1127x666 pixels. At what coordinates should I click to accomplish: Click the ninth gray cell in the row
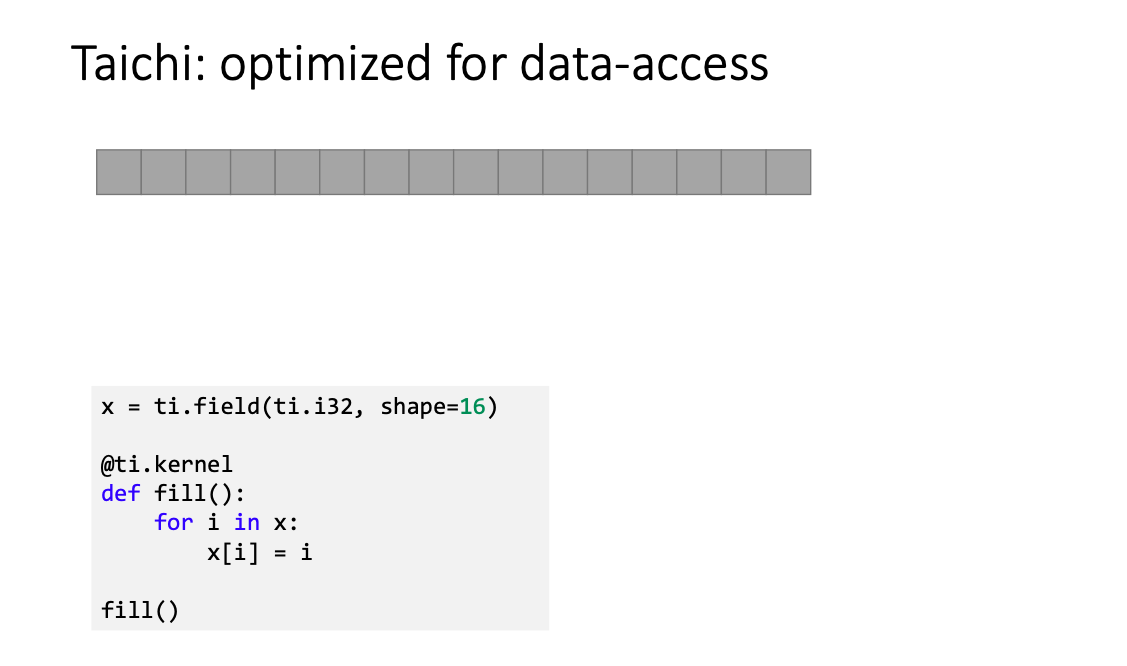476,172
